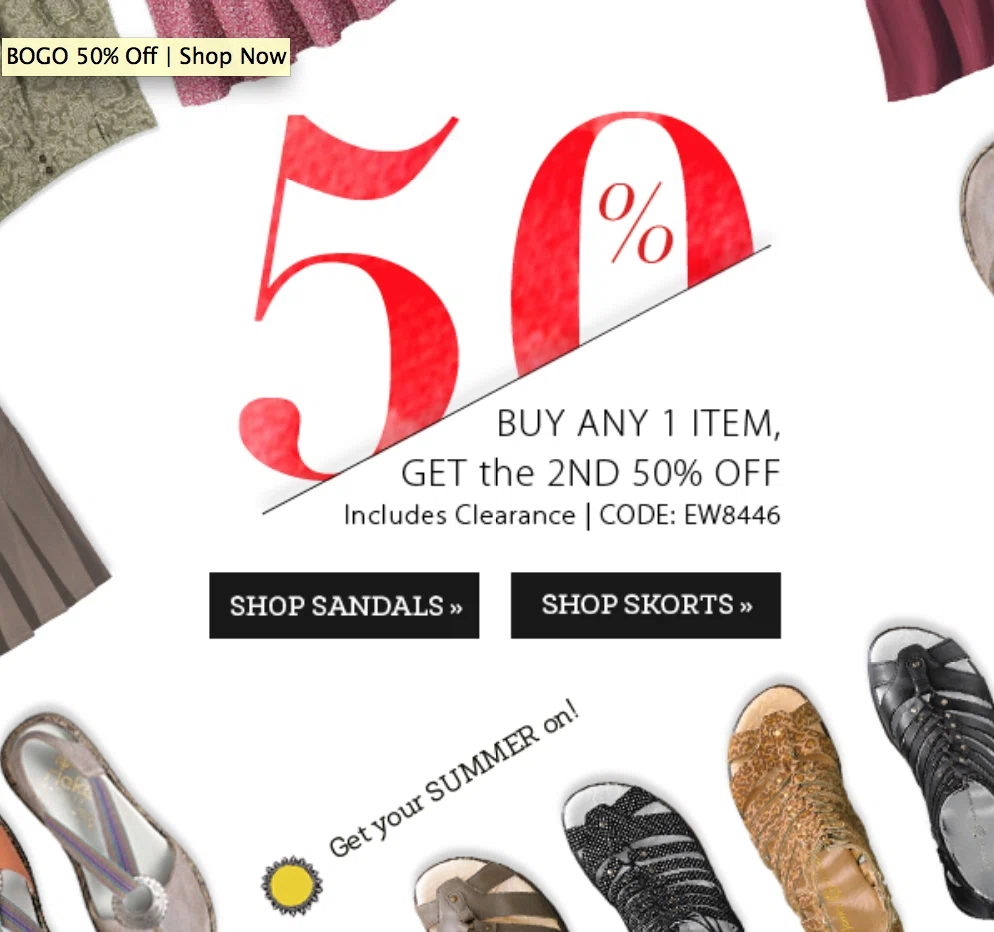Click the BUY ANY 1 ITEM headline

click(638, 424)
